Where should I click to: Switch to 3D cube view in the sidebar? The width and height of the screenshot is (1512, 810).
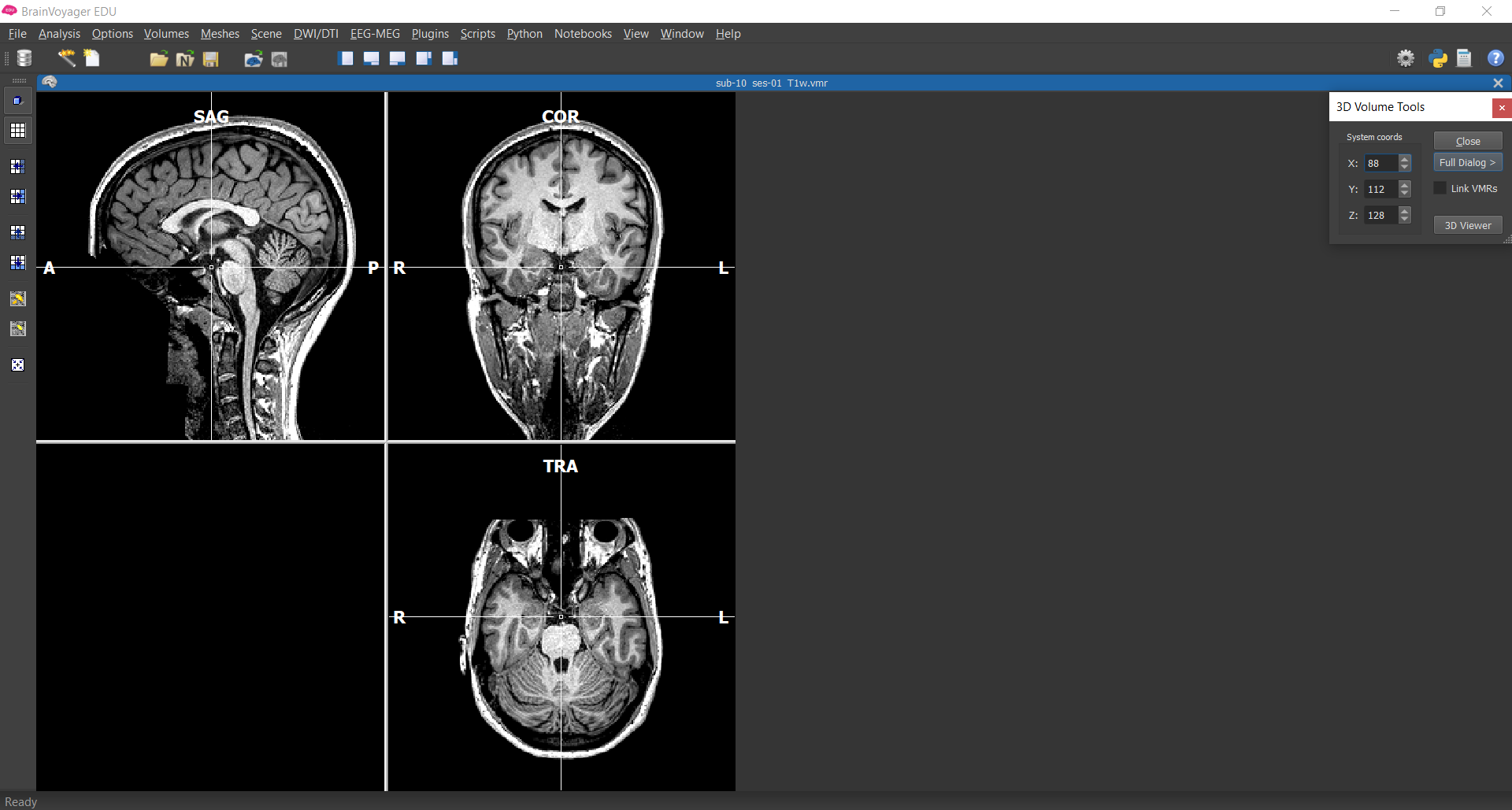click(x=17, y=100)
